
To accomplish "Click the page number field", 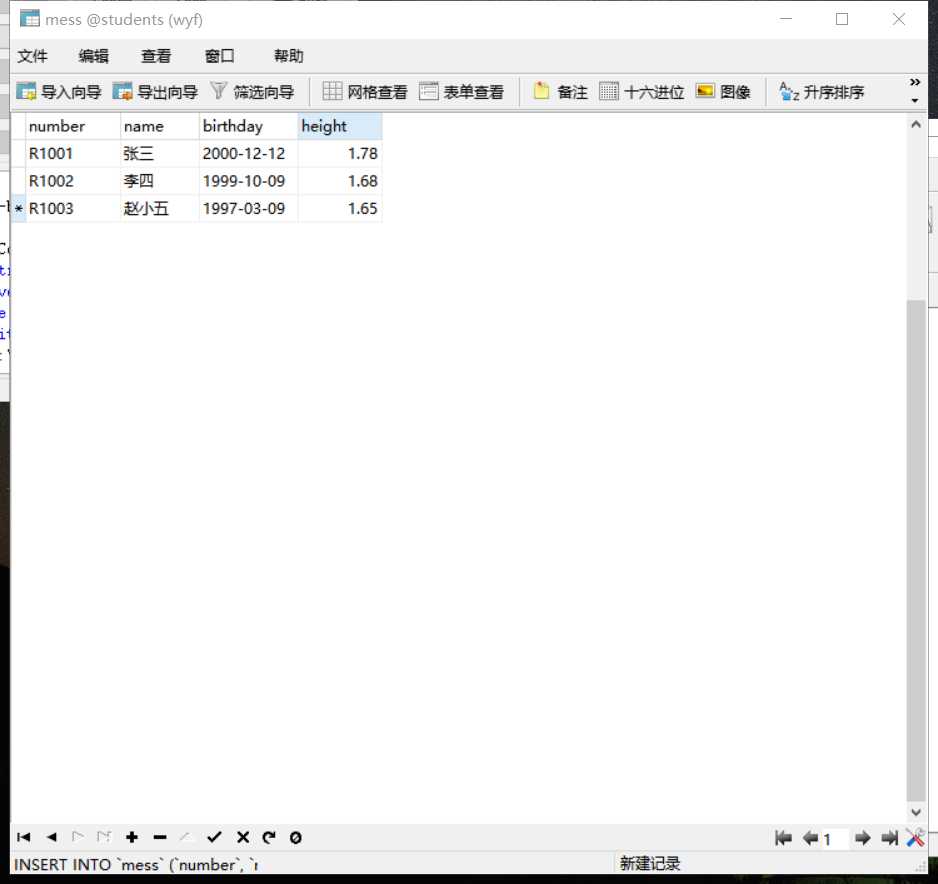I will tap(835, 839).
